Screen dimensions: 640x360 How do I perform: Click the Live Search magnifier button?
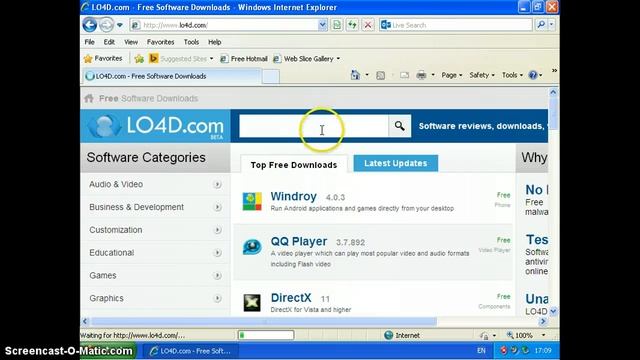tap(541, 25)
